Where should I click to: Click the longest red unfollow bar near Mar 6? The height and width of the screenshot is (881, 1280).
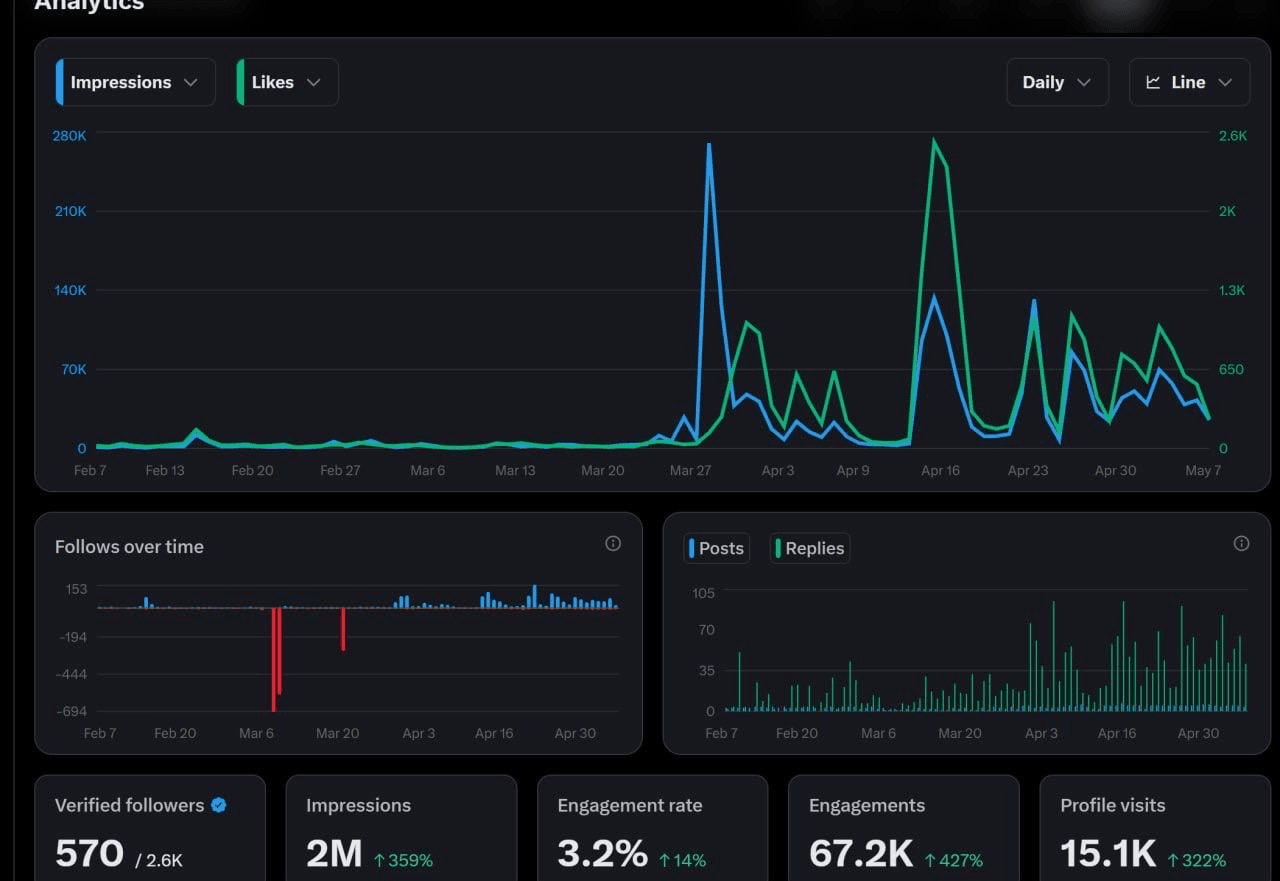point(274,659)
